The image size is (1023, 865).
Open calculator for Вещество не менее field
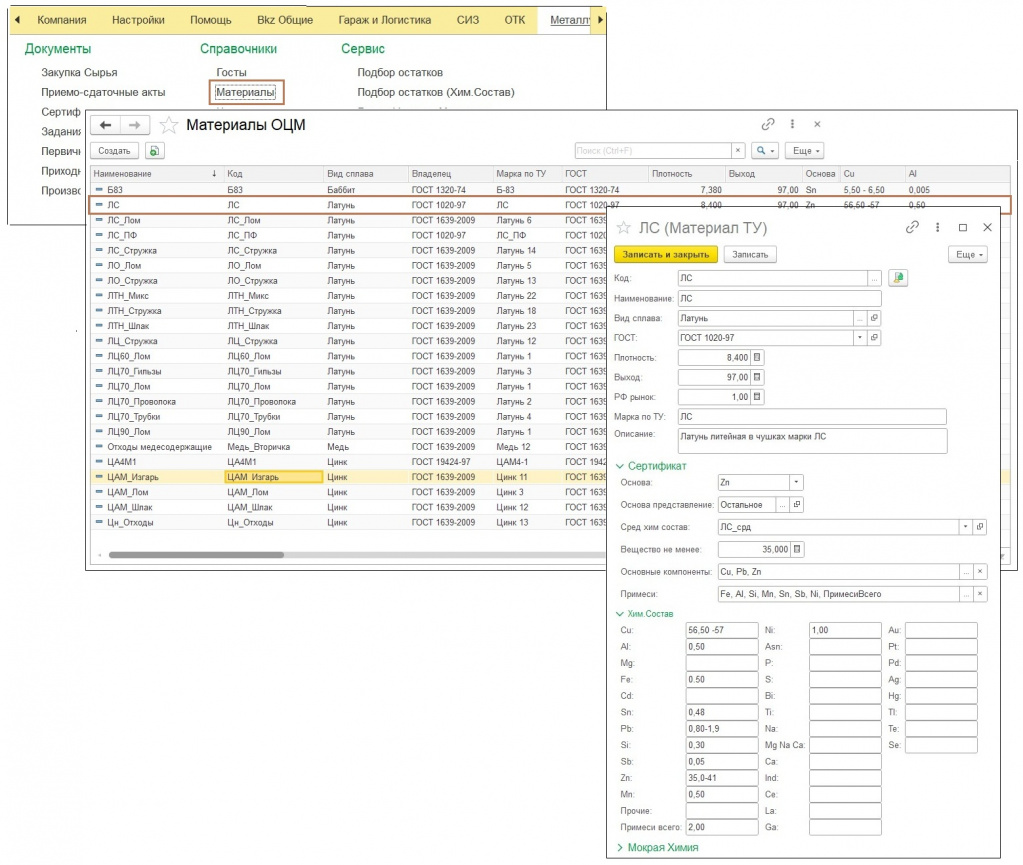[797, 549]
